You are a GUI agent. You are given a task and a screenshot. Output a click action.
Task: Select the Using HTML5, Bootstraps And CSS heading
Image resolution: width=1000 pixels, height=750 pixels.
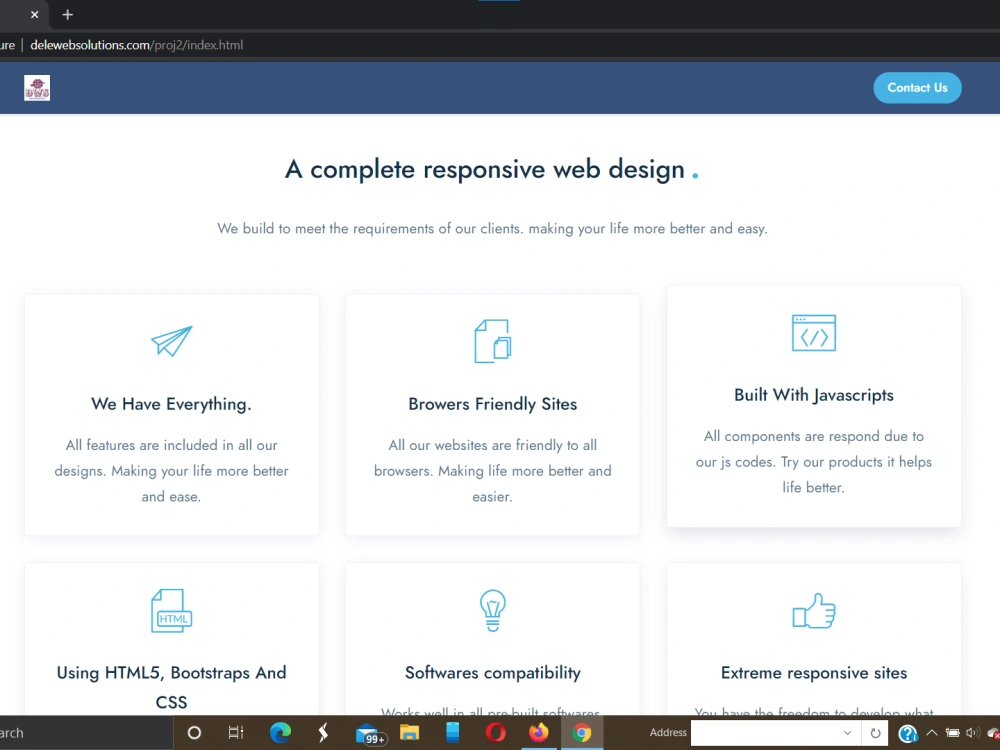172,687
